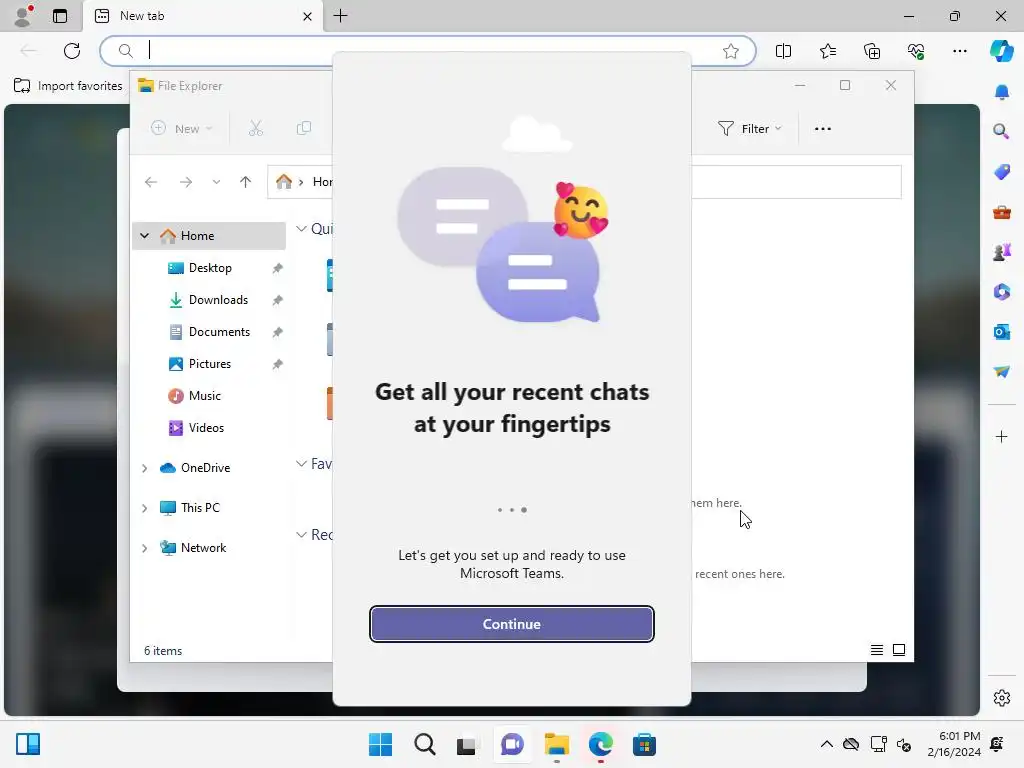This screenshot has width=1024, height=768.
Task: Open Outlook in Edge sidebar
Action: tap(1002, 332)
